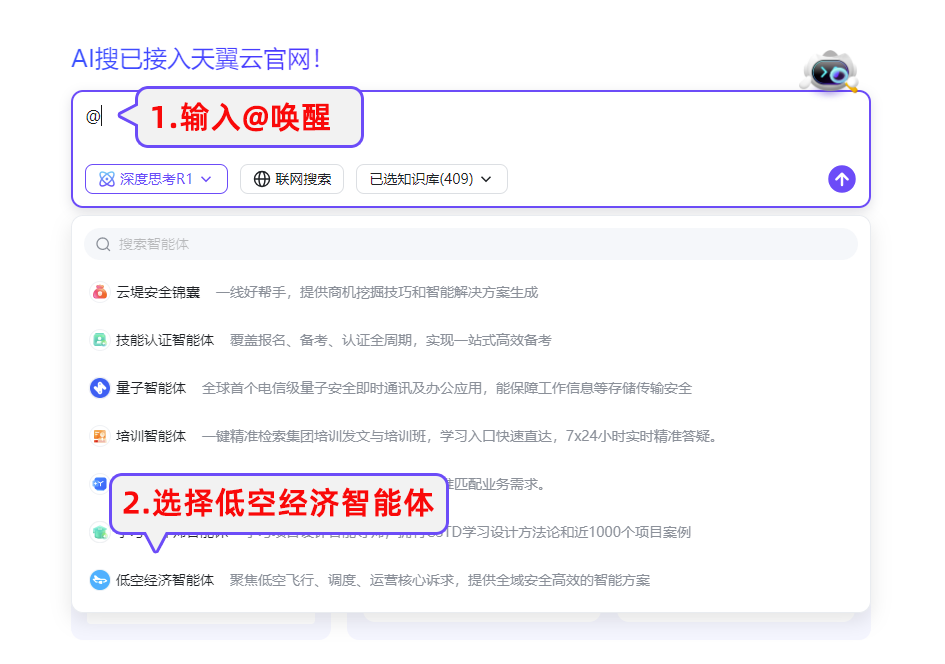Expand the 已选知识库(409) dropdown

[432, 179]
